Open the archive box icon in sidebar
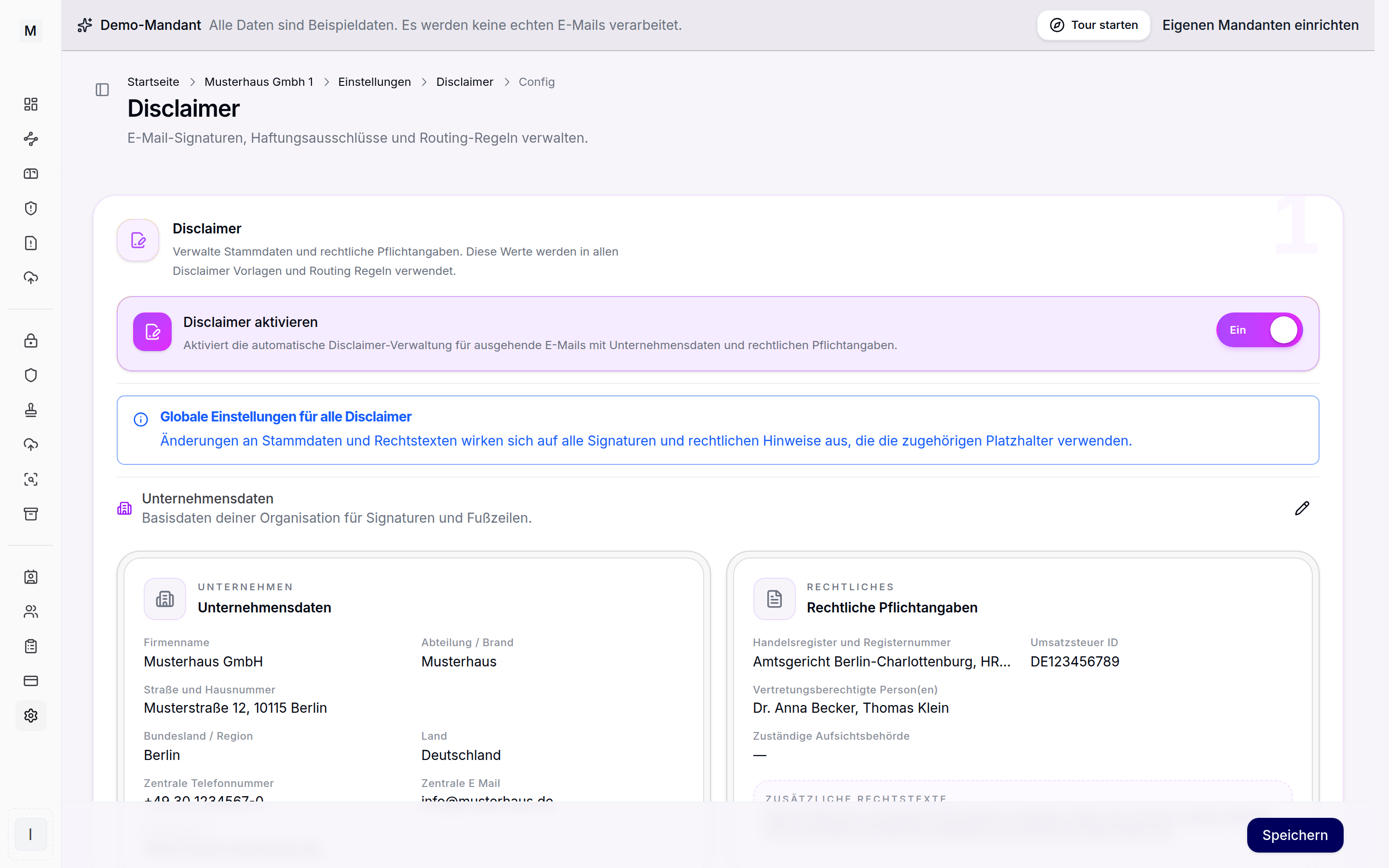The height and width of the screenshot is (868, 1389). (31, 514)
